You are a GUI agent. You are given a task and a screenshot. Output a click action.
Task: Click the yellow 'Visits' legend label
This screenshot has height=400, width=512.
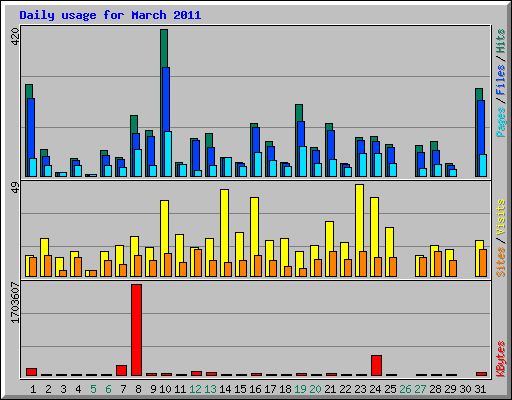tap(500, 217)
